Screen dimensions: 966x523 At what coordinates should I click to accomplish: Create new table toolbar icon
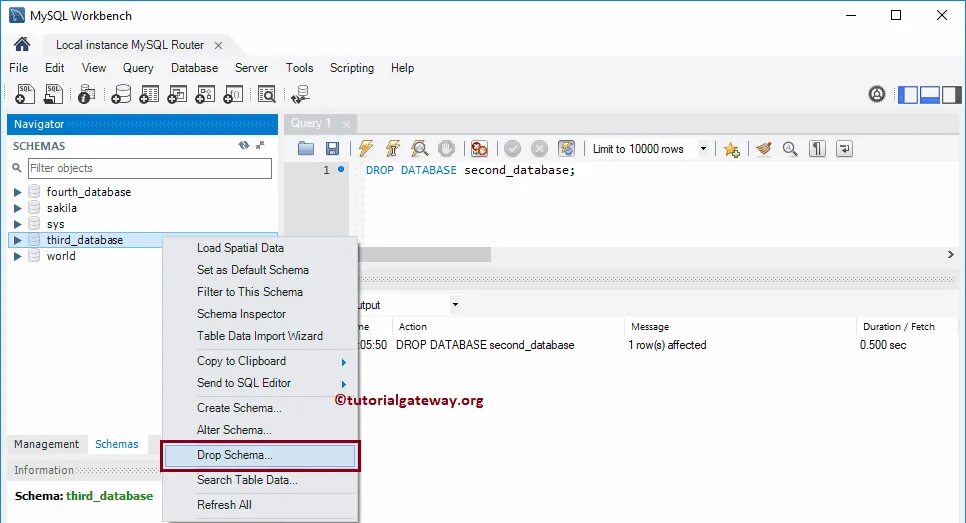coord(149,94)
